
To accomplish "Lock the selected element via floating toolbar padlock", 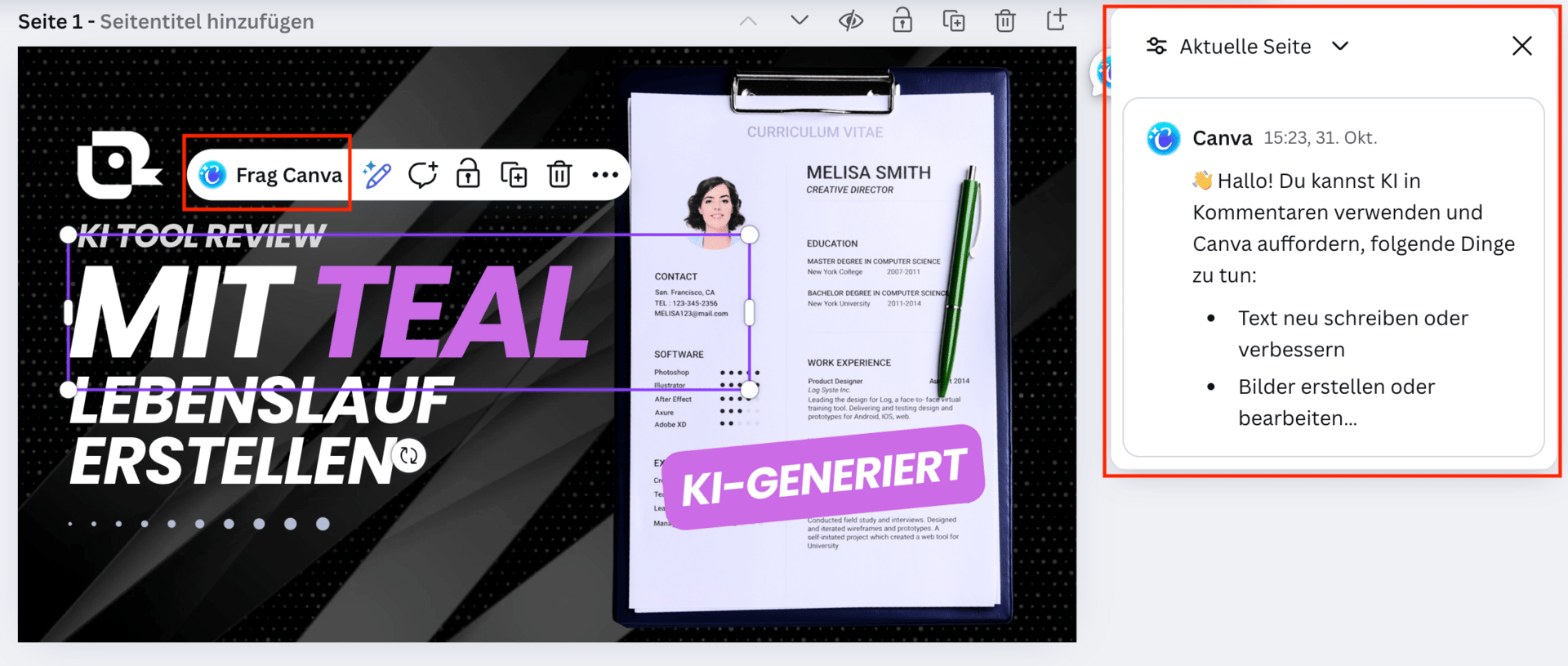I will coord(468,174).
